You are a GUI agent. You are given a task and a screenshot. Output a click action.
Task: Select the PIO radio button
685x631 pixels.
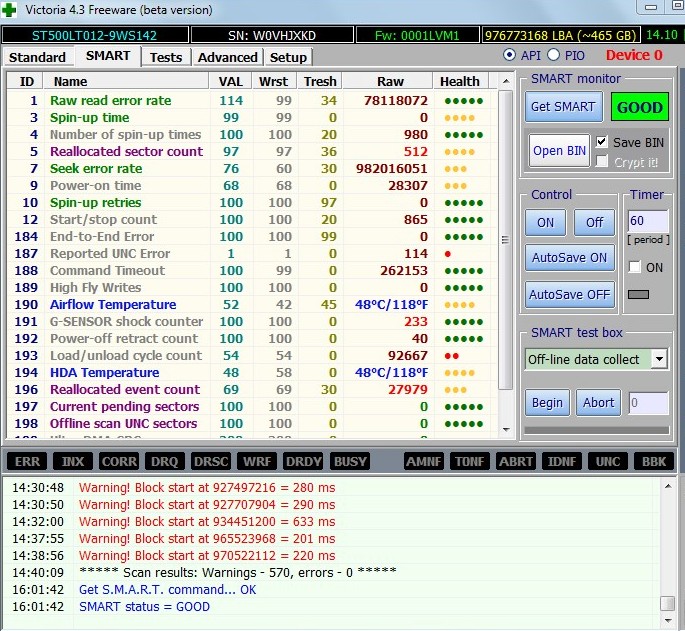coord(553,55)
